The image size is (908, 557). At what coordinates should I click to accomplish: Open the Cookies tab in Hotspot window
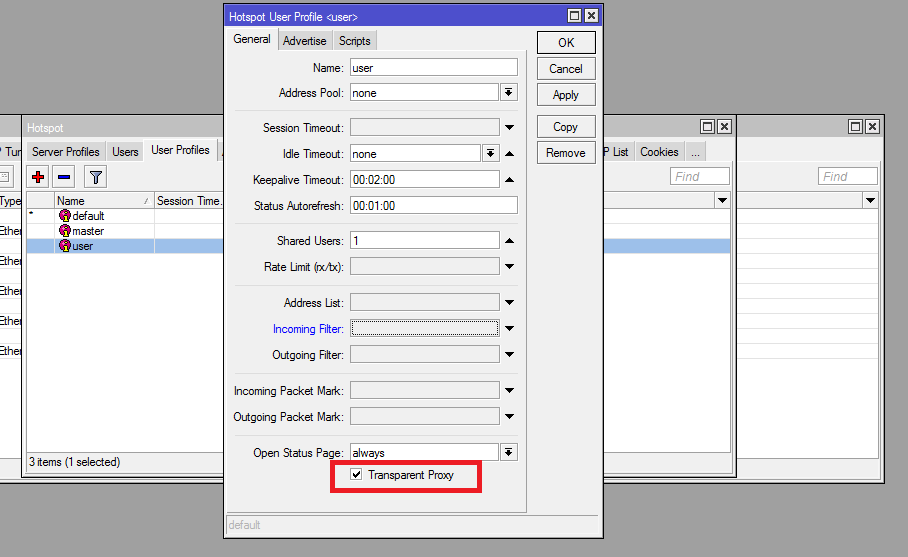(659, 152)
